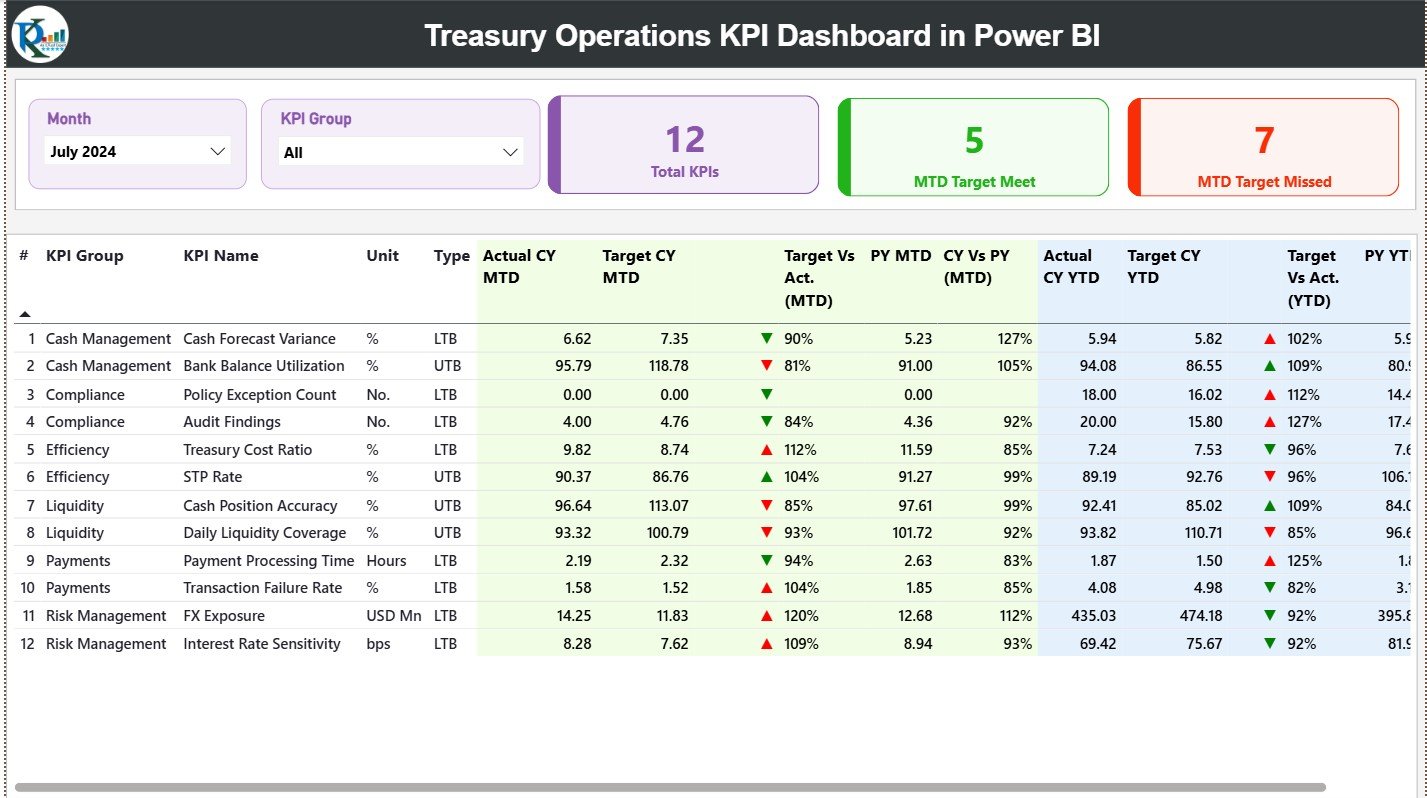The width and height of the screenshot is (1427, 798).
Task: Open the KPI Group dropdown set to All
Action: pos(400,151)
